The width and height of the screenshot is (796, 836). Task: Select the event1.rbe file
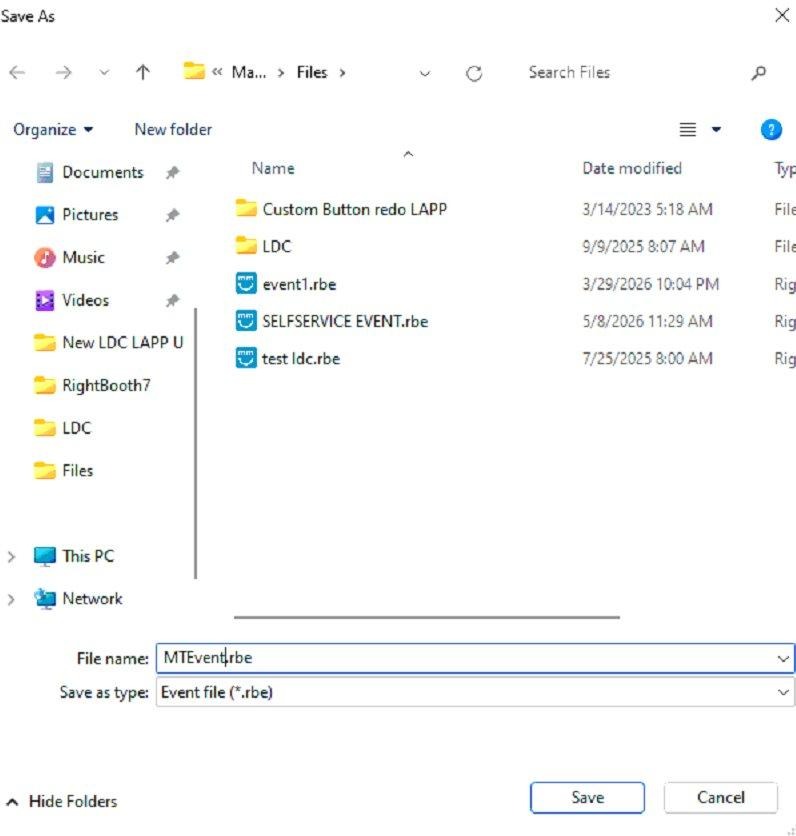[x=299, y=284]
